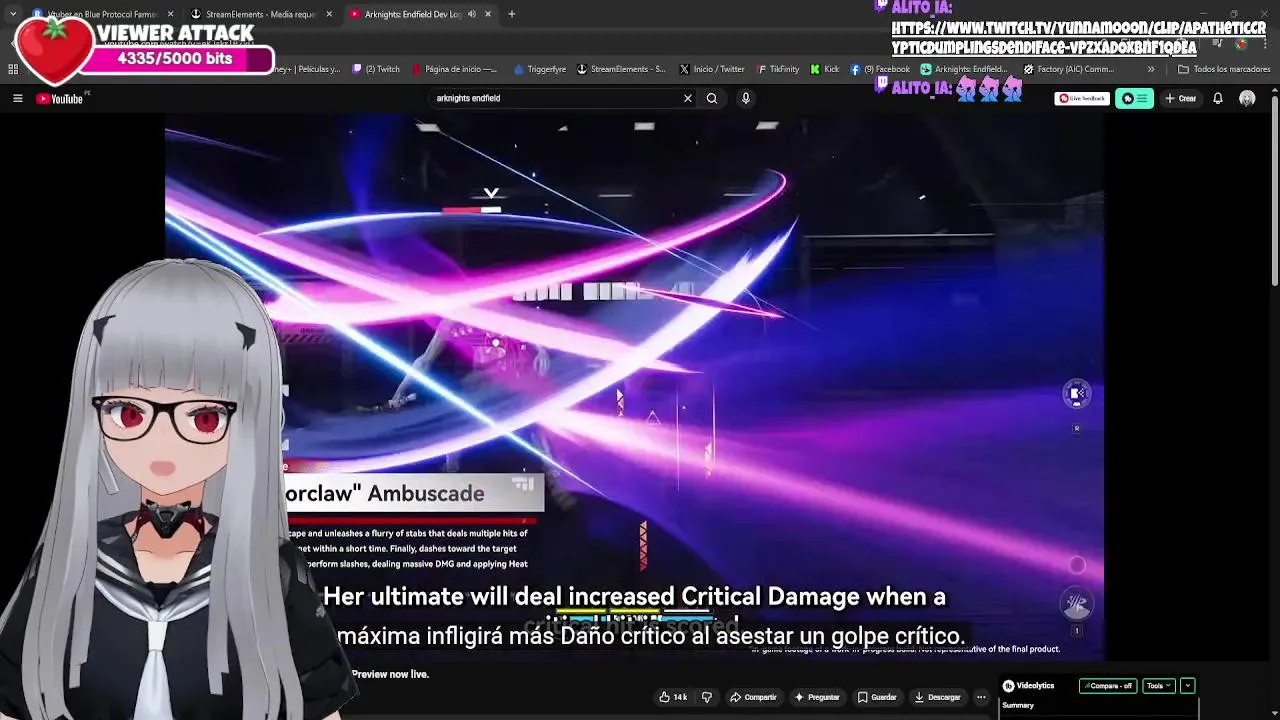Open the (2) Twitch bookmark

(375, 69)
